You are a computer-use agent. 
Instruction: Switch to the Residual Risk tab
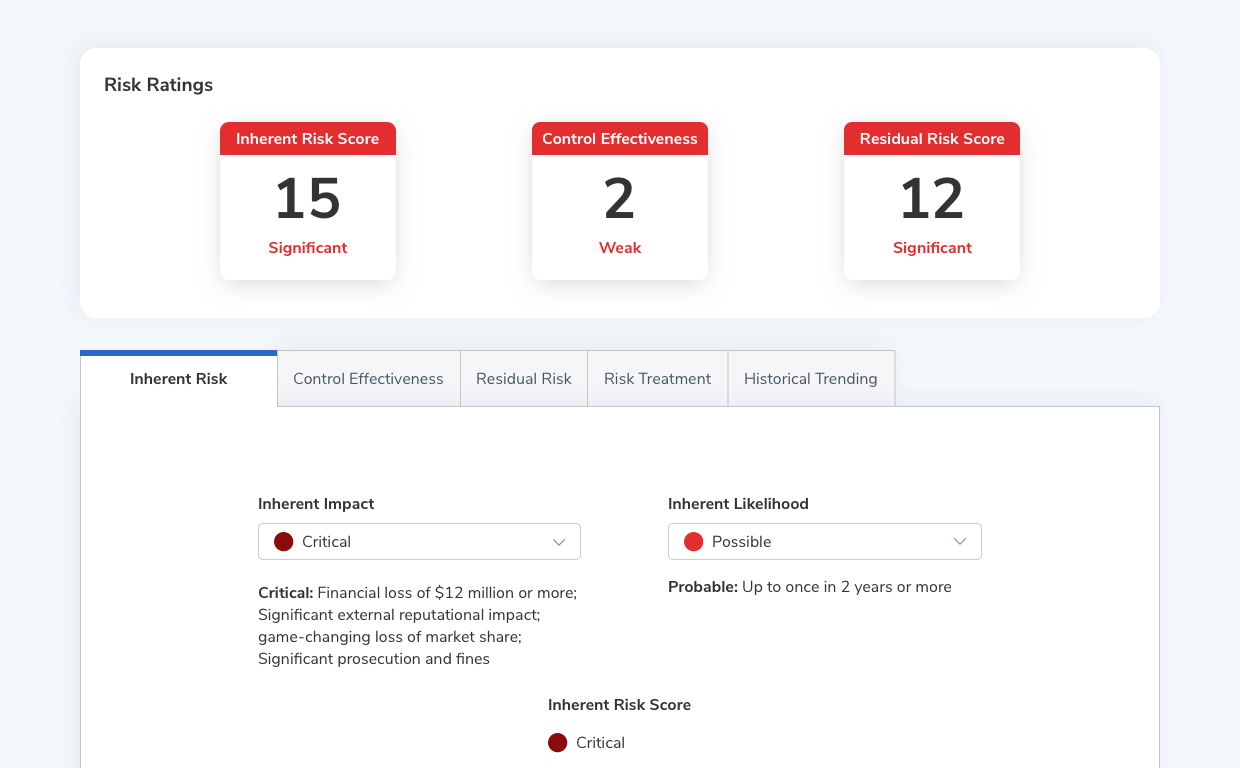pyautogui.click(x=524, y=378)
